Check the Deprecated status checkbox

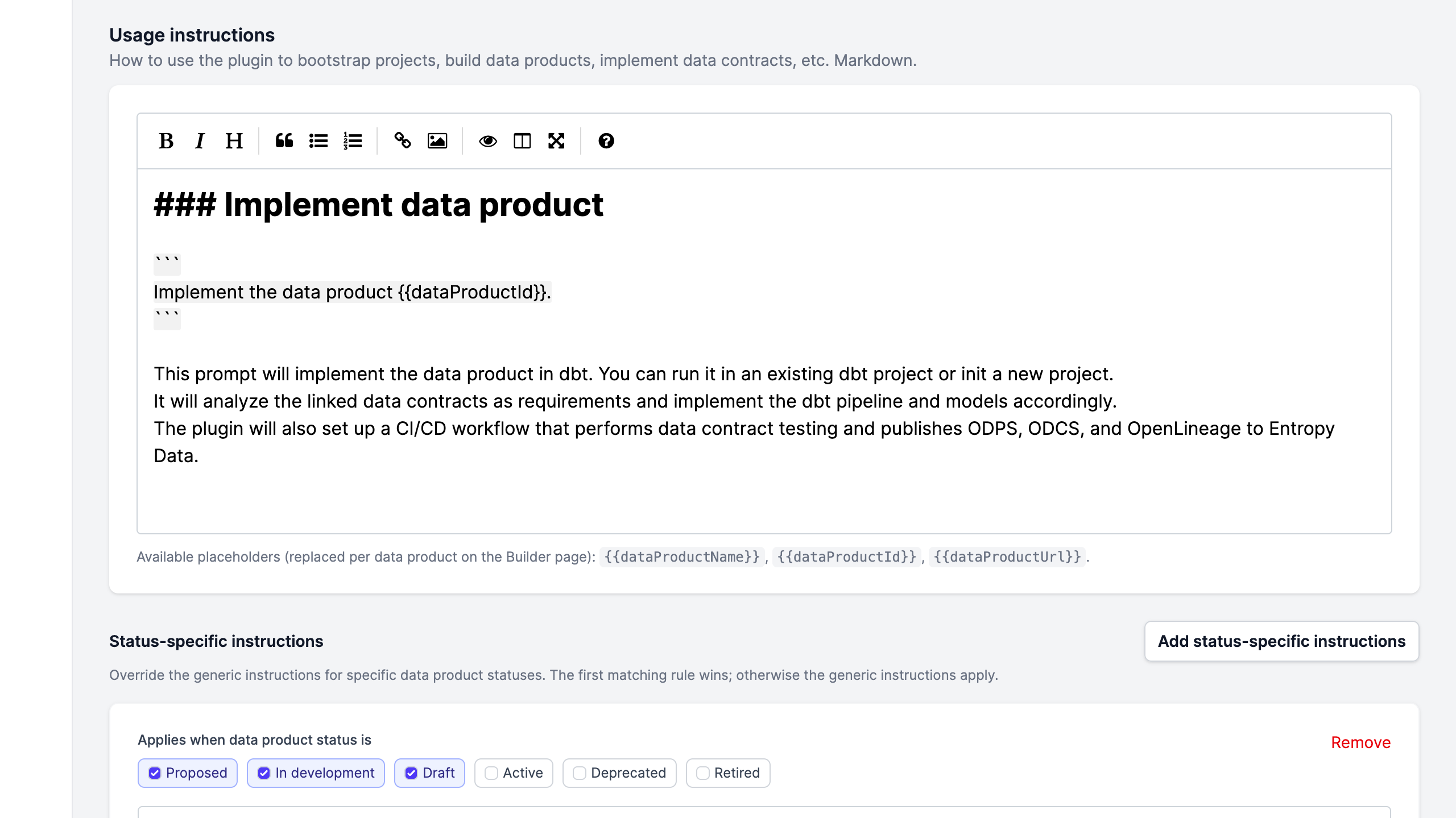coord(580,773)
